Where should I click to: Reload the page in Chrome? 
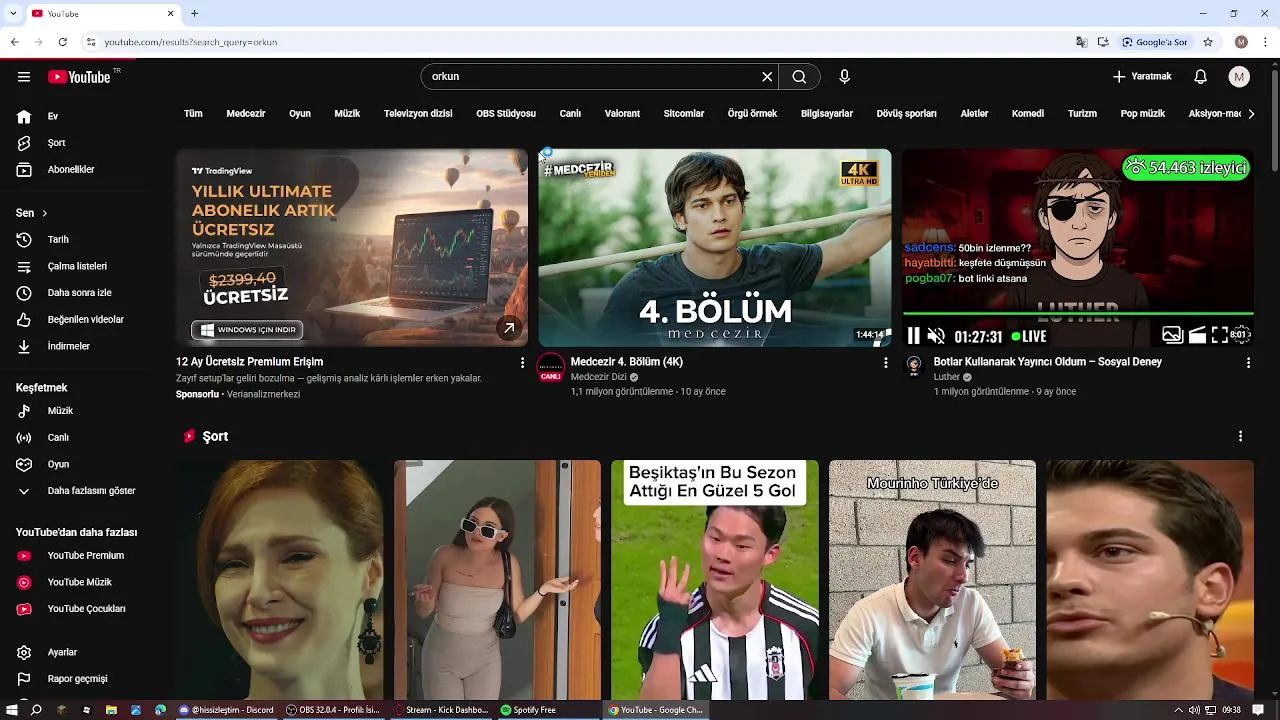click(62, 42)
